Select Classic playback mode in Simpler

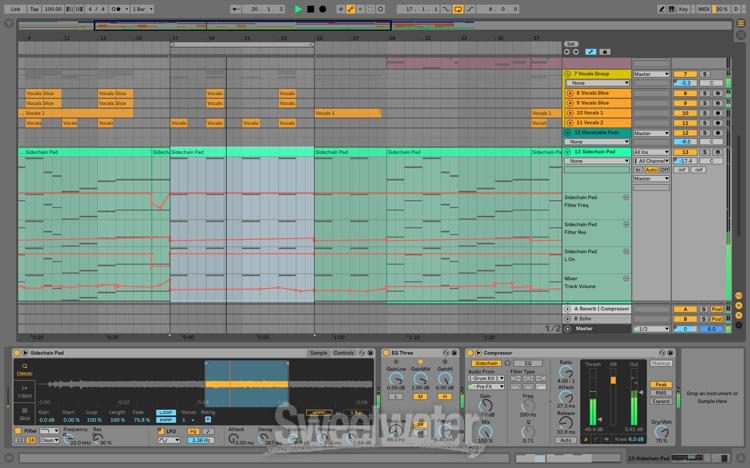(24, 370)
